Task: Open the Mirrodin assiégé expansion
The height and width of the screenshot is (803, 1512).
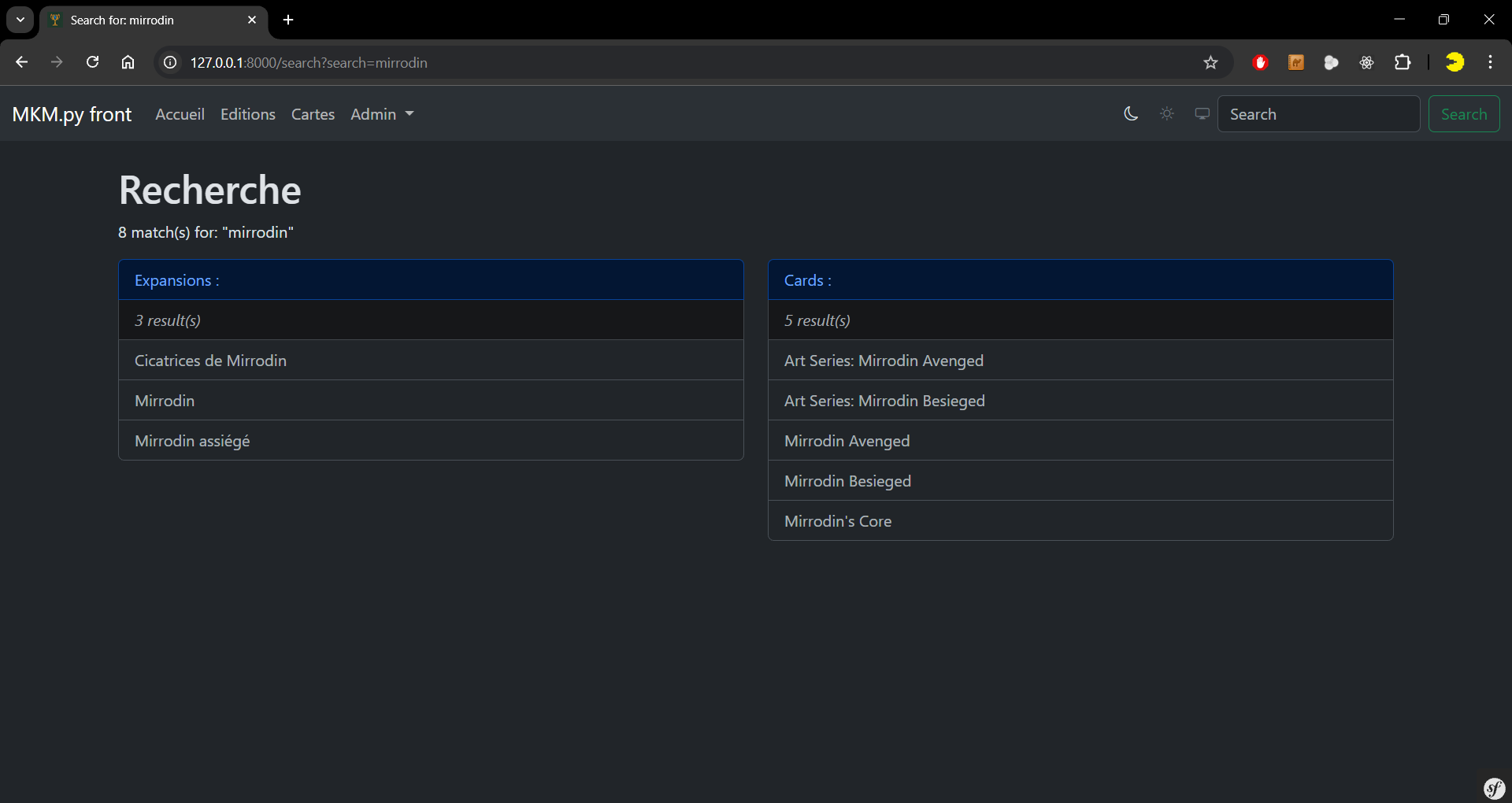Action: click(192, 441)
